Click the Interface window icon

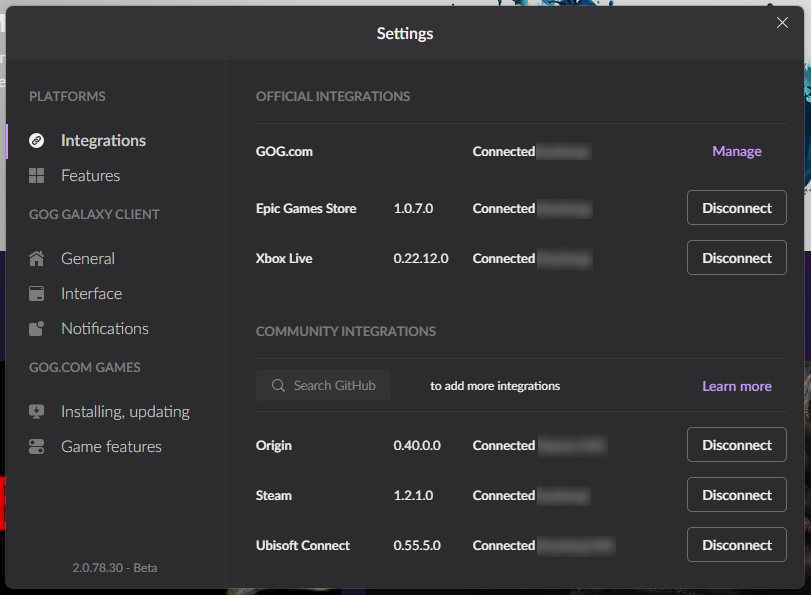tap(36, 293)
